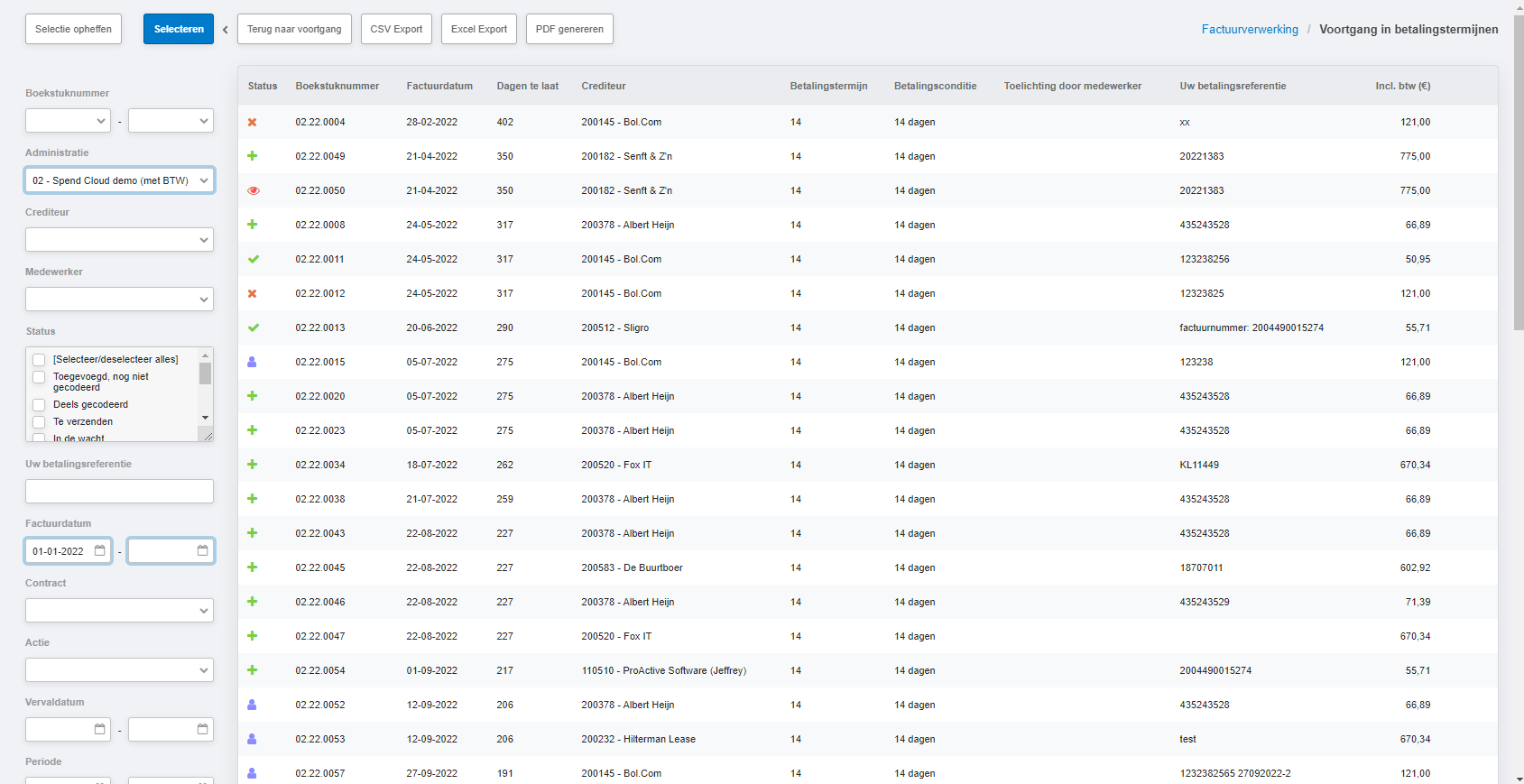The height and width of the screenshot is (784, 1524).
Task: Click cell '200512 - Sligro'
Action: [x=615, y=327]
